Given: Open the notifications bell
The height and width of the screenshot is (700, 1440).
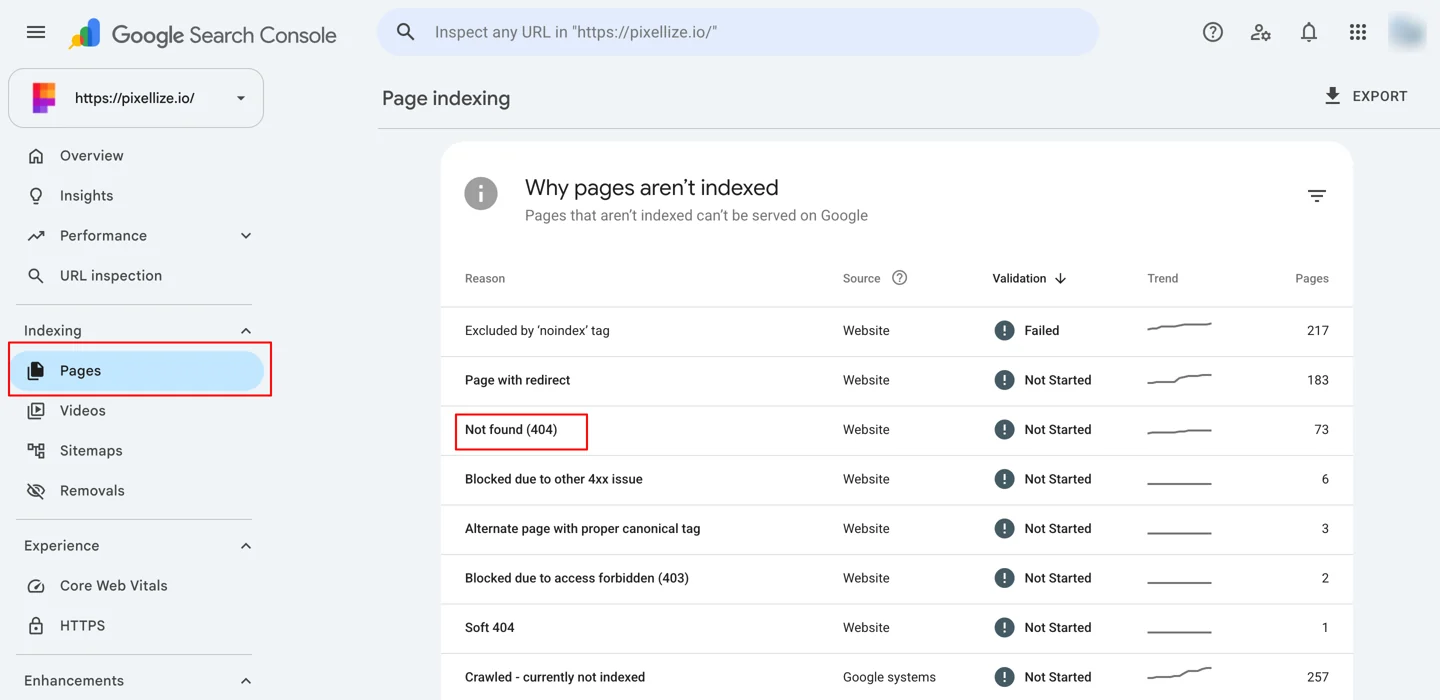Looking at the screenshot, I should click(x=1309, y=32).
